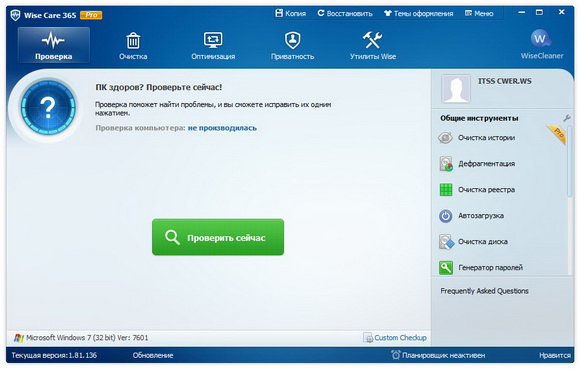This screenshot has width=580, height=369.
Task: Open Дефрагментация disk icon
Action: click(446, 164)
